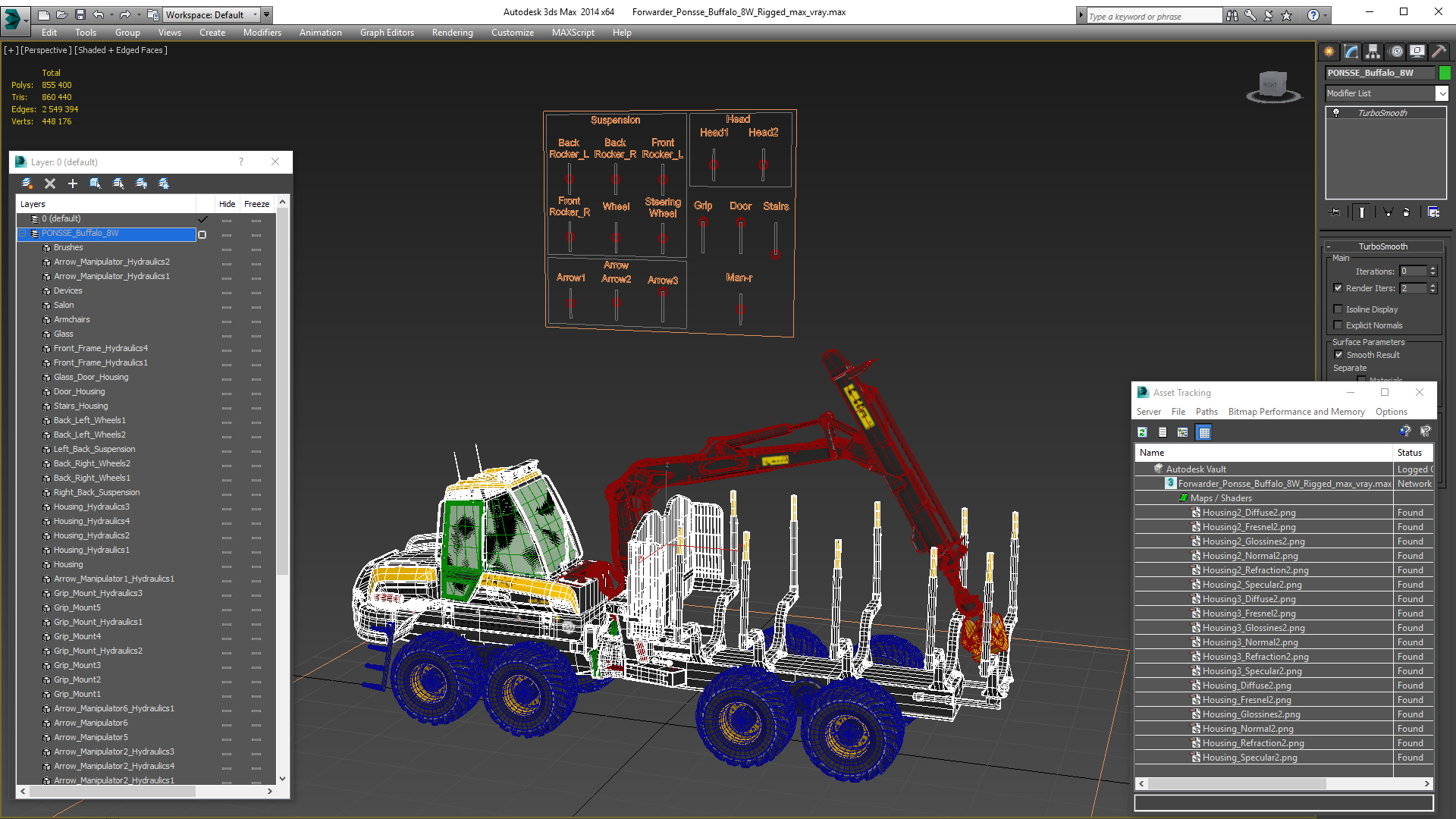Viewport: 1456px width, 819px height.
Task: Click the Head1 rig slider control in viewport
Action: pyautogui.click(x=713, y=164)
